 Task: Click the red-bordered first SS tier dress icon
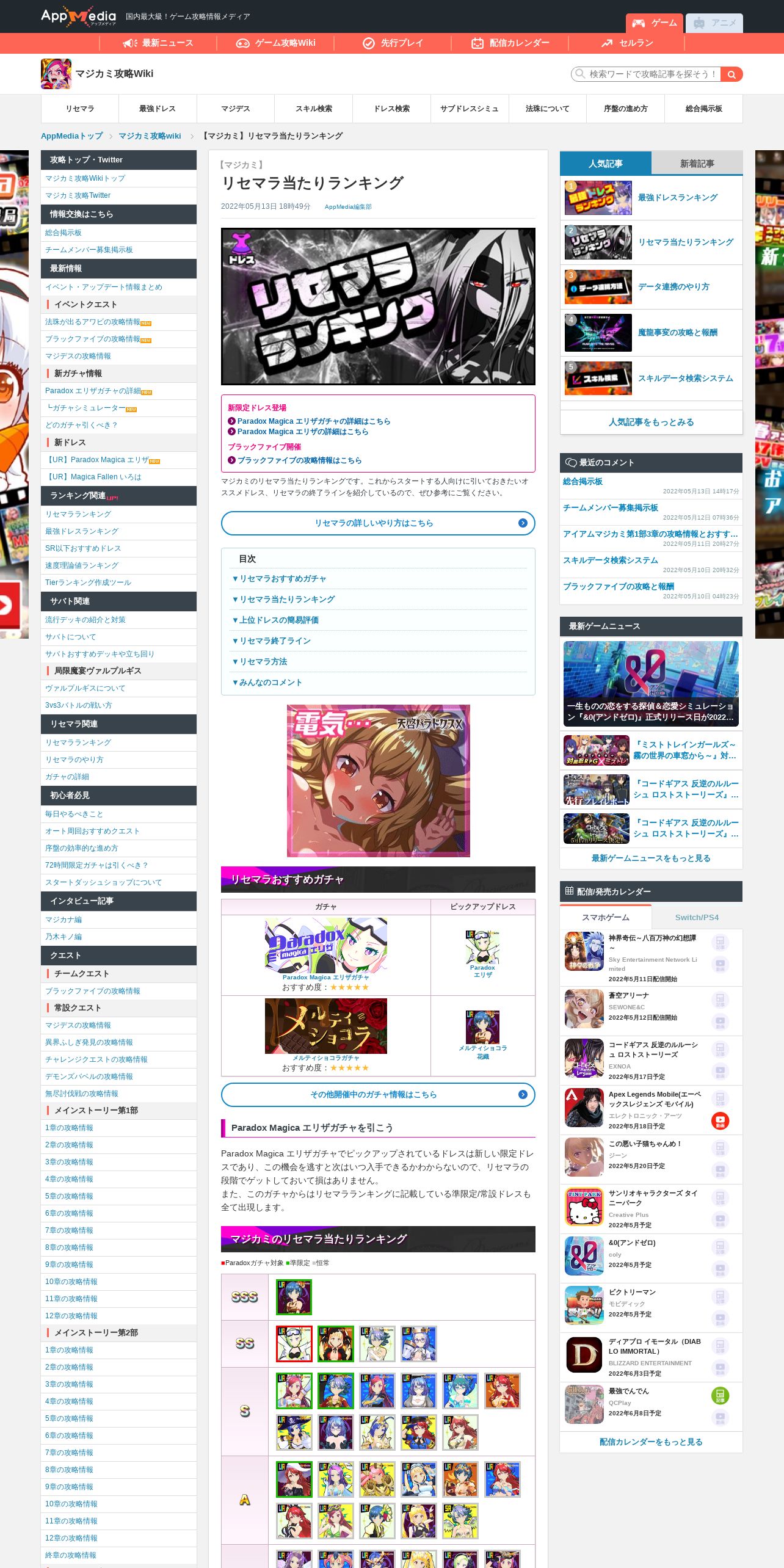point(294,1343)
